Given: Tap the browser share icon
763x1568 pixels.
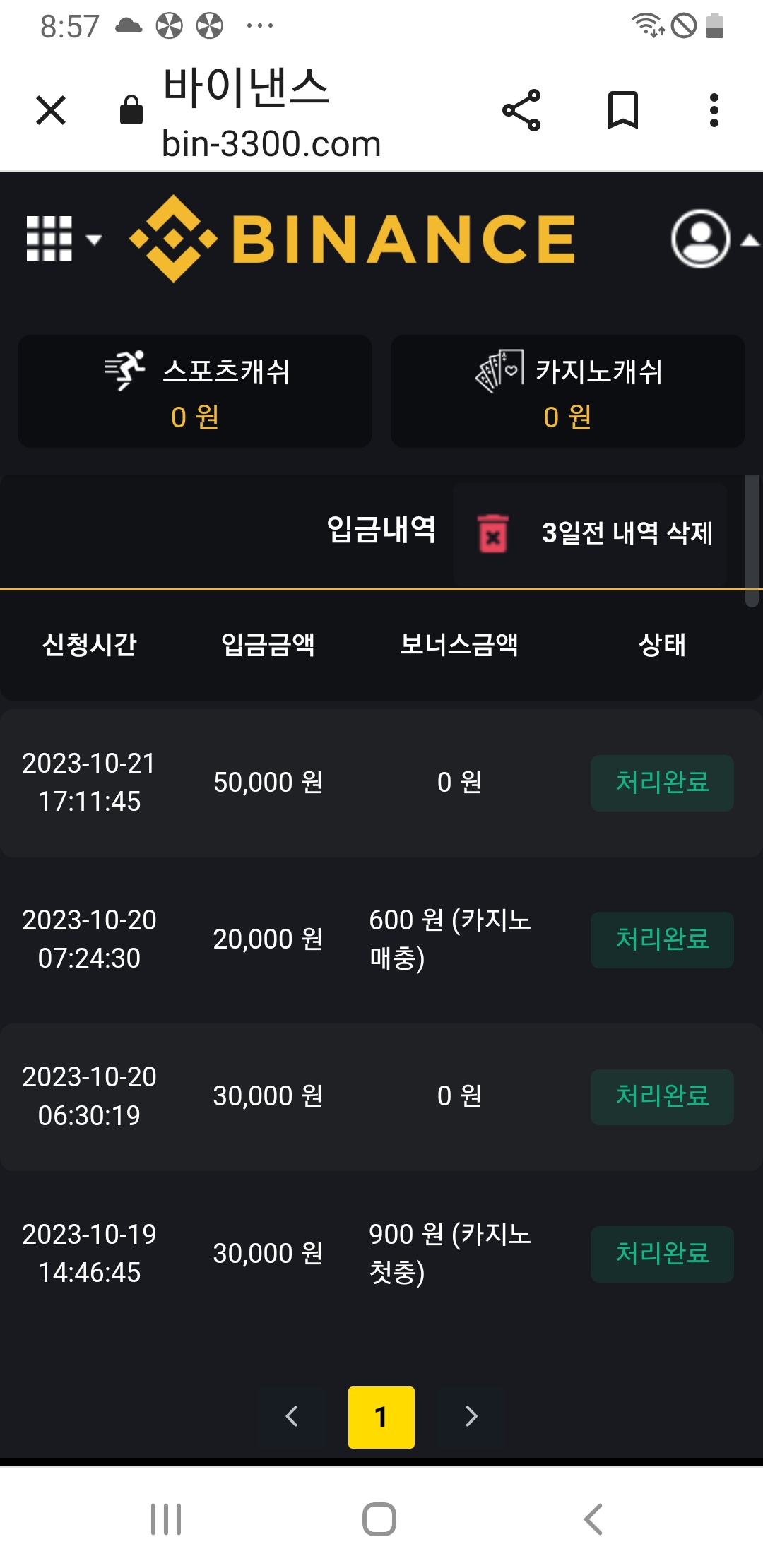Looking at the screenshot, I should (521, 110).
